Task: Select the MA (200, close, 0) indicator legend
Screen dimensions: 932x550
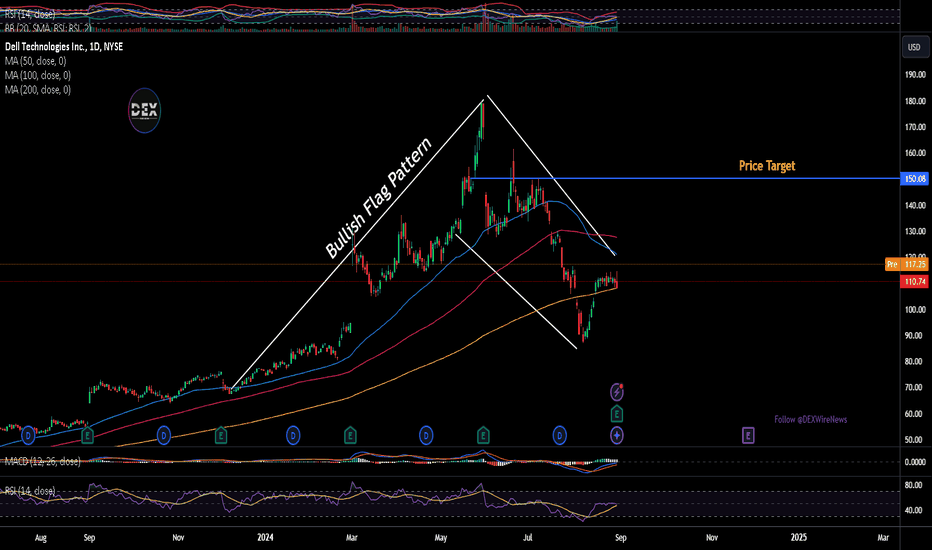Action: [x=38, y=90]
